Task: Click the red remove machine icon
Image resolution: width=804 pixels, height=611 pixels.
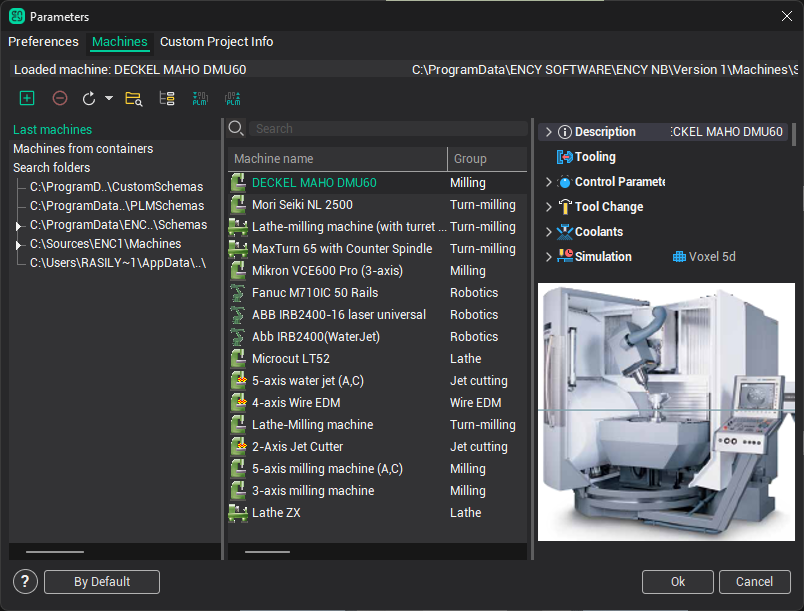Action: point(60,98)
